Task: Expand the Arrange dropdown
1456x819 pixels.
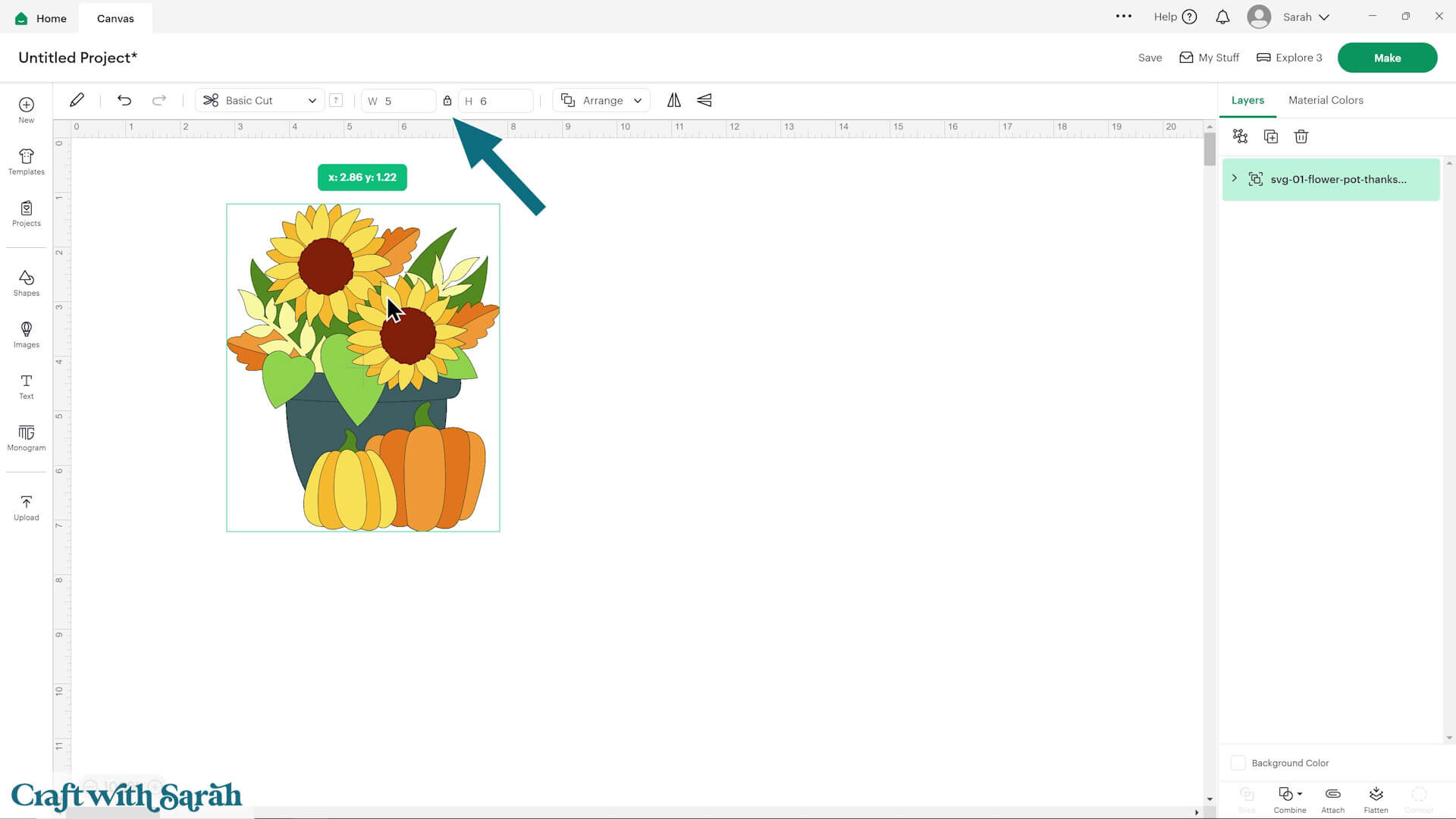Action: [x=601, y=100]
